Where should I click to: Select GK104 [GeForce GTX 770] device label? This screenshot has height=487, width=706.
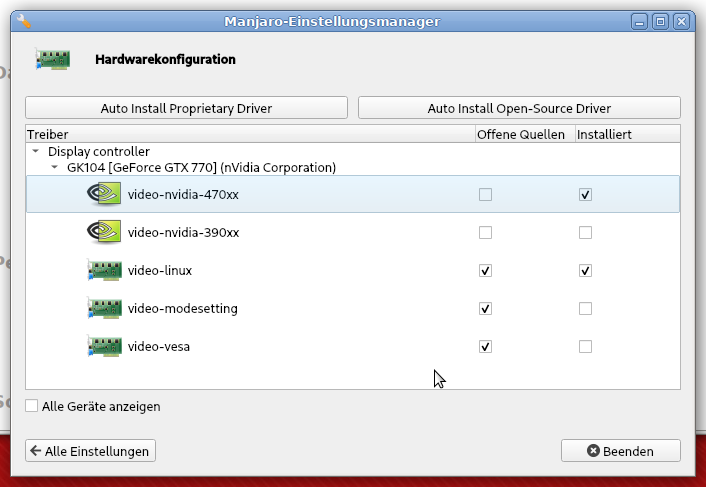pyautogui.click(x=201, y=167)
